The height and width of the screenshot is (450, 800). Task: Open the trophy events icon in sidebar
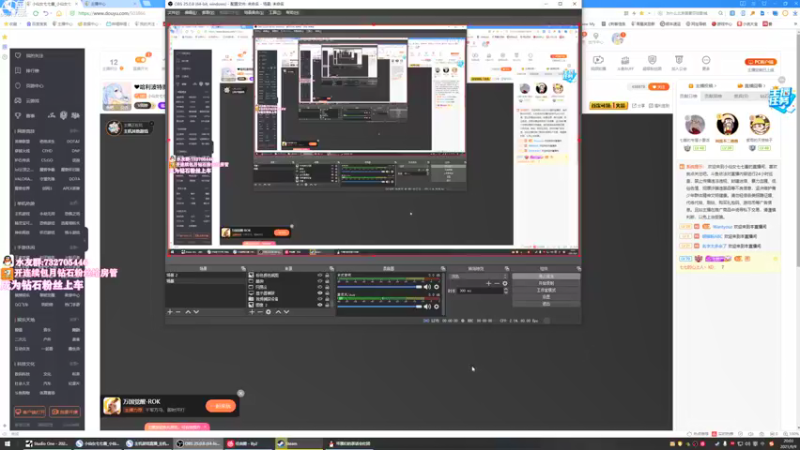coord(18,116)
